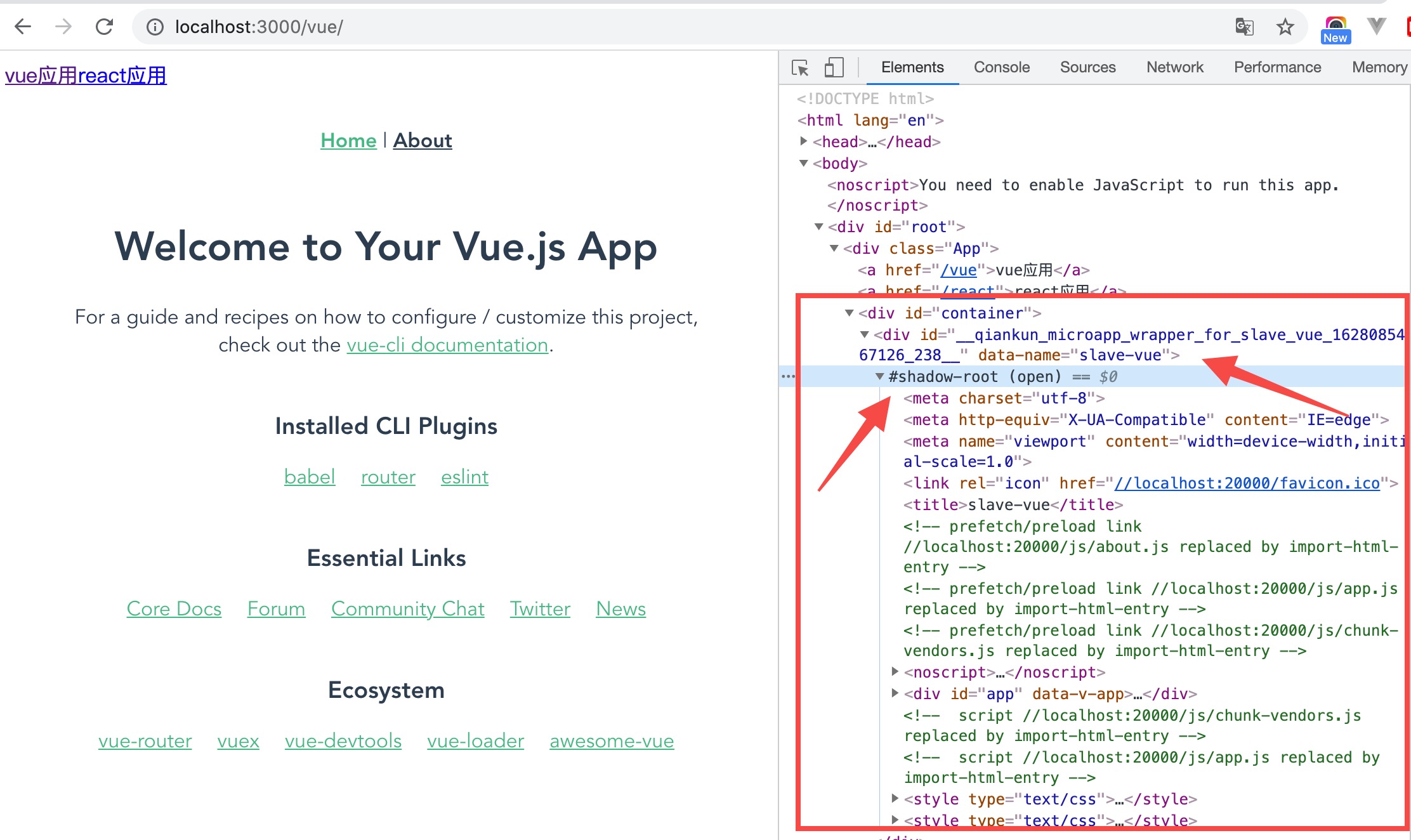Viewport: 1411px width, 840px height.
Task: Activate the inspect element picker icon
Action: point(800,67)
